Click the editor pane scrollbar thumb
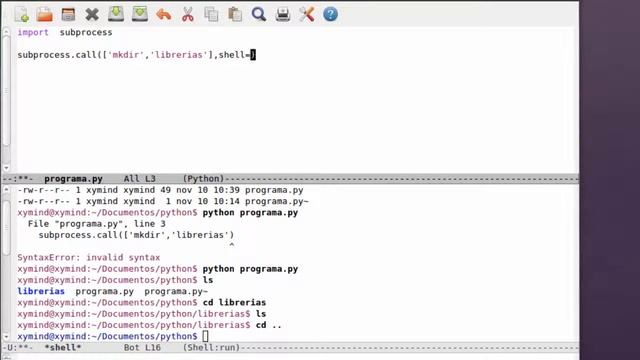 click(x=6, y=91)
